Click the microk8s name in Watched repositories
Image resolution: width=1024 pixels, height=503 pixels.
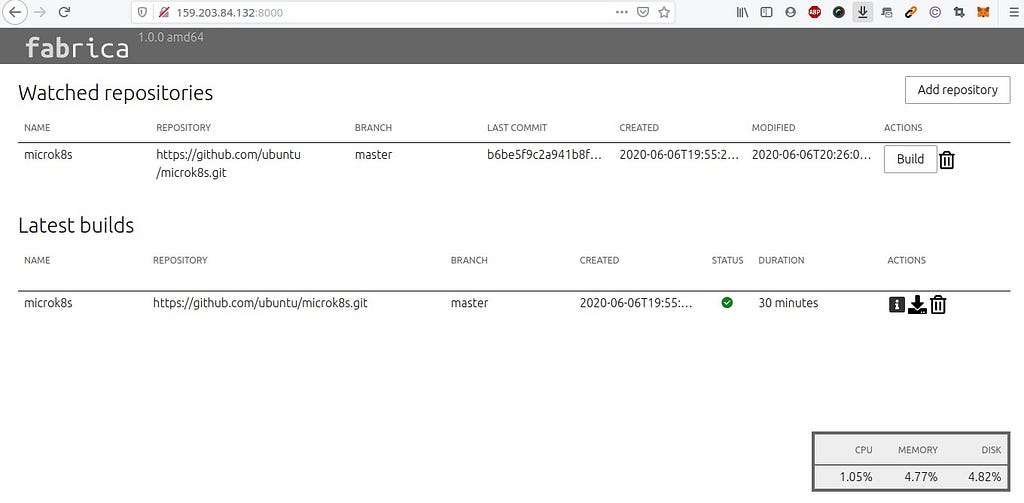pyautogui.click(x=48, y=155)
